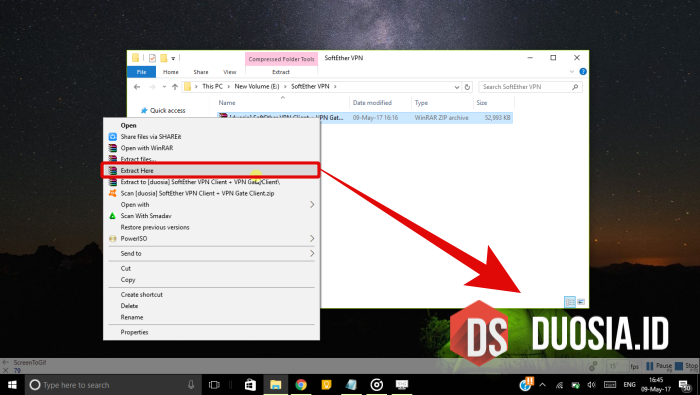Select Quick access in navigation pane
The height and width of the screenshot is (395, 700).
coord(167,110)
